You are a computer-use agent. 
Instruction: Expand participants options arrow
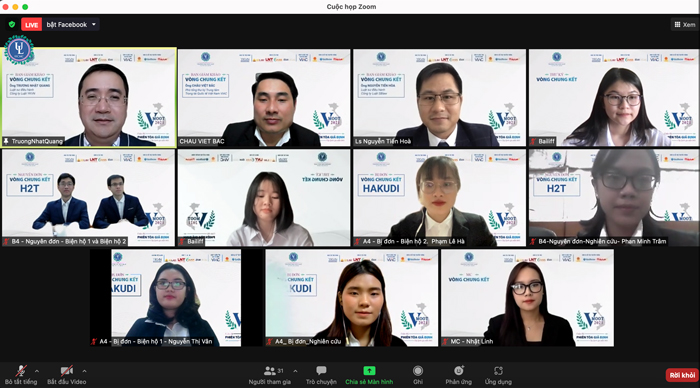point(295,371)
